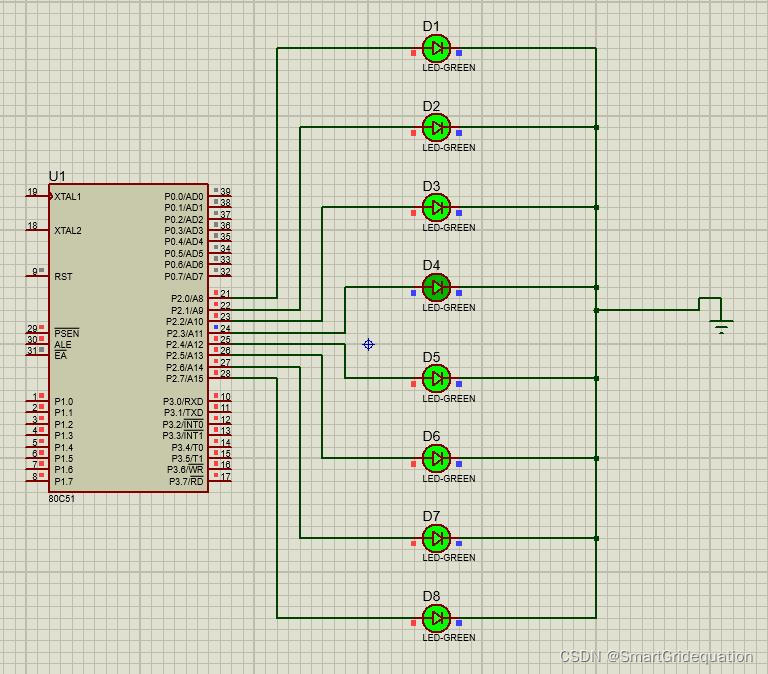Click the wire junction feeding the ground line
The height and width of the screenshot is (674, 768).
(596, 310)
